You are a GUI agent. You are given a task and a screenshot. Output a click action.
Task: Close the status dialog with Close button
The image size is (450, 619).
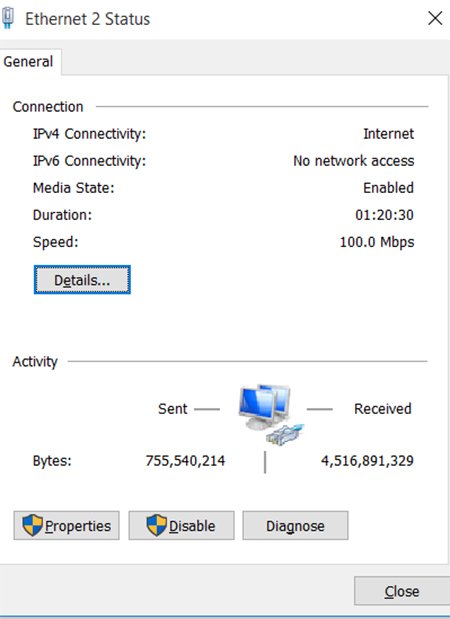tap(402, 591)
